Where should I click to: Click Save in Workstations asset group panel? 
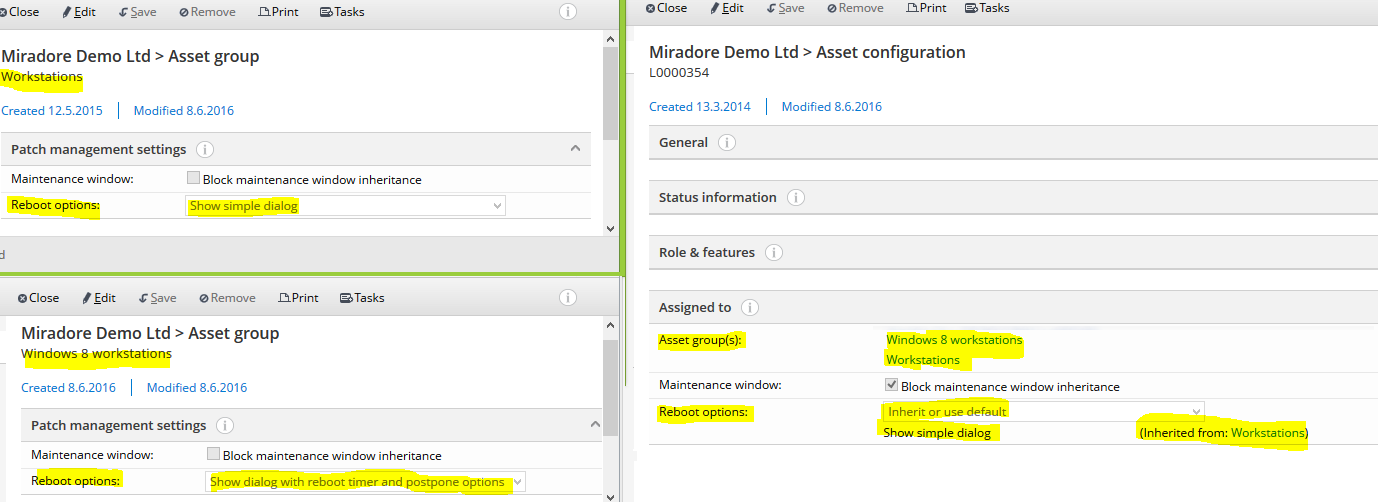(x=137, y=12)
